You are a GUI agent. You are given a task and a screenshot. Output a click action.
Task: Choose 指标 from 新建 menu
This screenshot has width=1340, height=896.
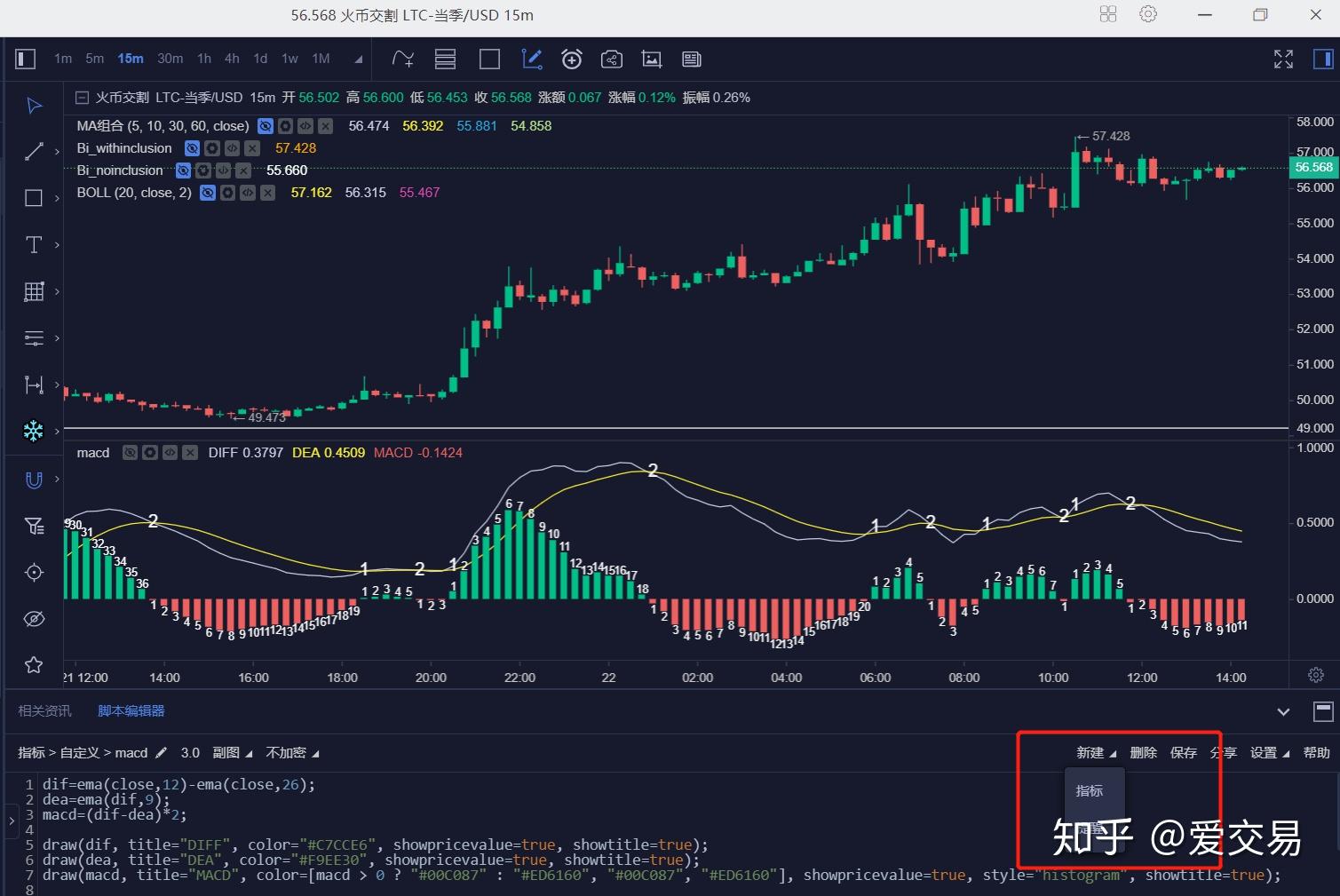click(x=1090, y=790)
